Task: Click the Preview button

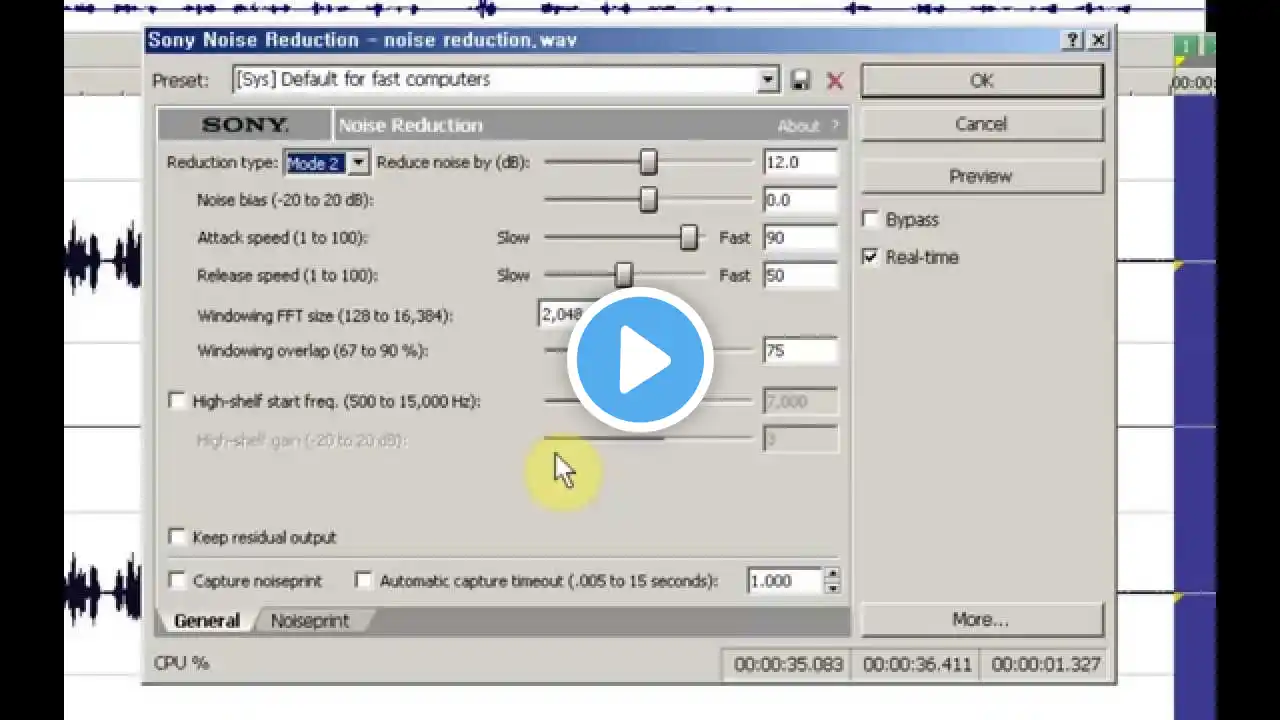Action: point(982,176)
